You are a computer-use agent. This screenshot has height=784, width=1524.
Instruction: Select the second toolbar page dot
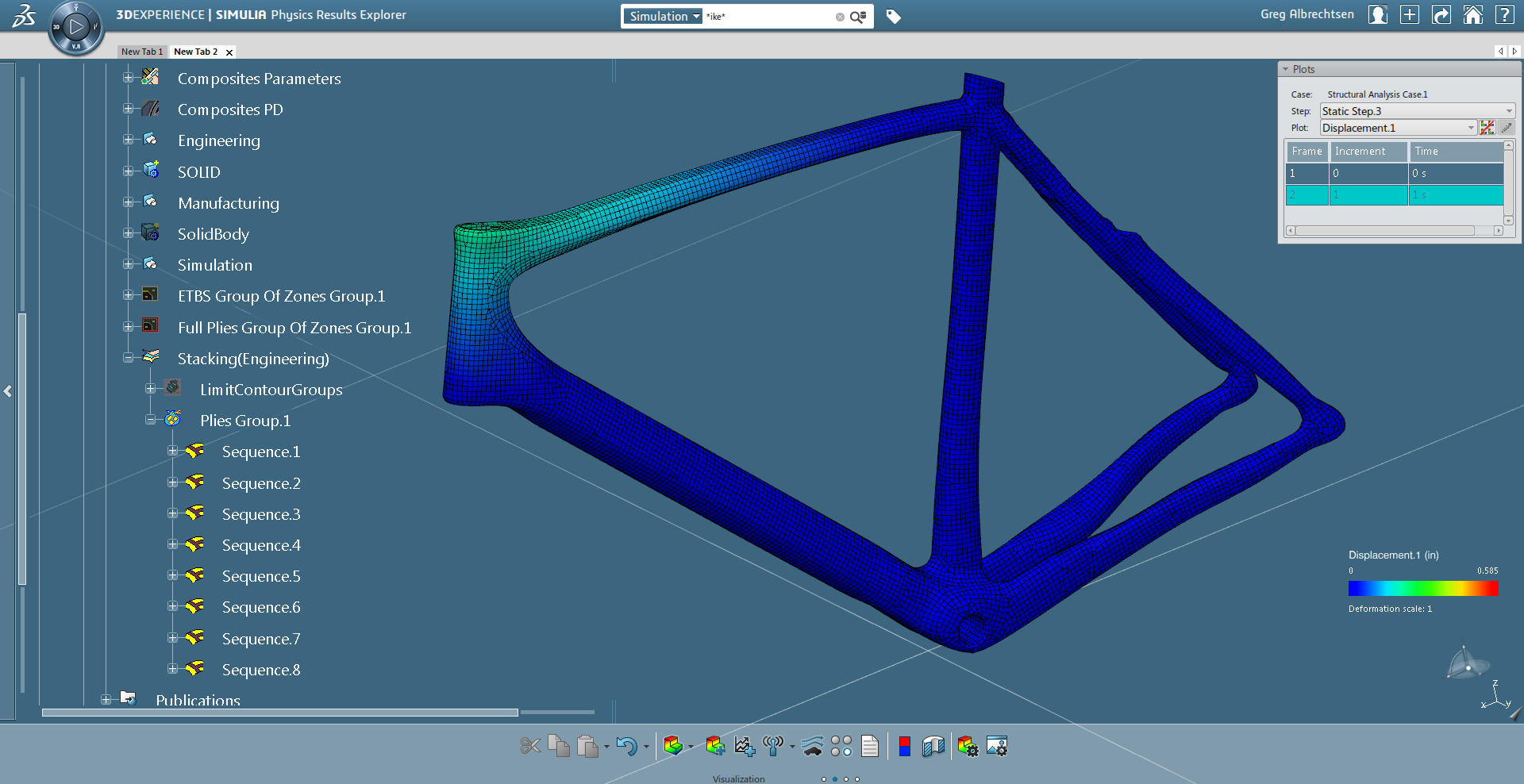pyautogui.click(x=835, y=779)
